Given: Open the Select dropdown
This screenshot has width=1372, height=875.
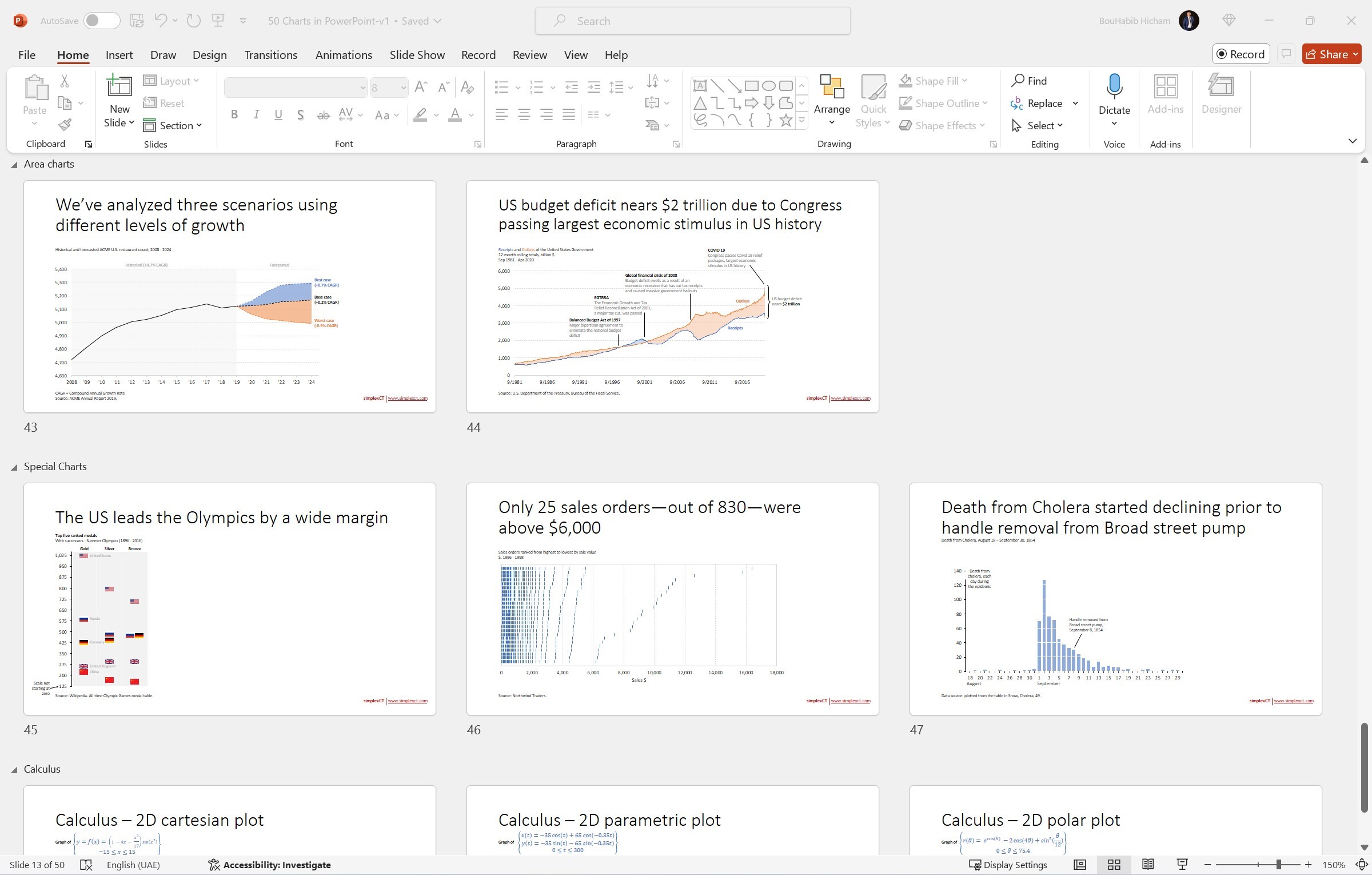Looking at the screenshot, I should [x=1037, y=125].
